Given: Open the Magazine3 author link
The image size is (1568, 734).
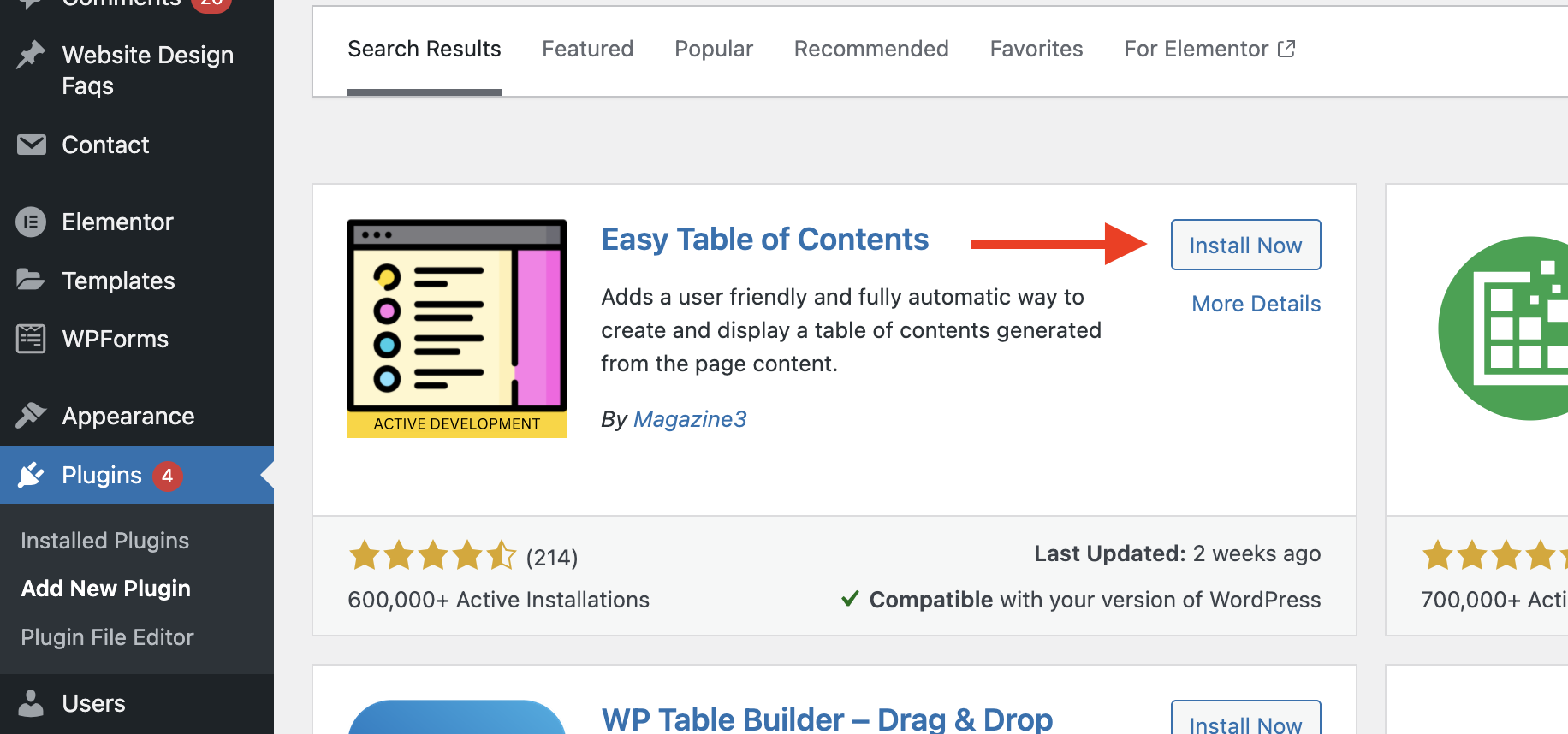Looking at the screenshot, I should 690,419.
